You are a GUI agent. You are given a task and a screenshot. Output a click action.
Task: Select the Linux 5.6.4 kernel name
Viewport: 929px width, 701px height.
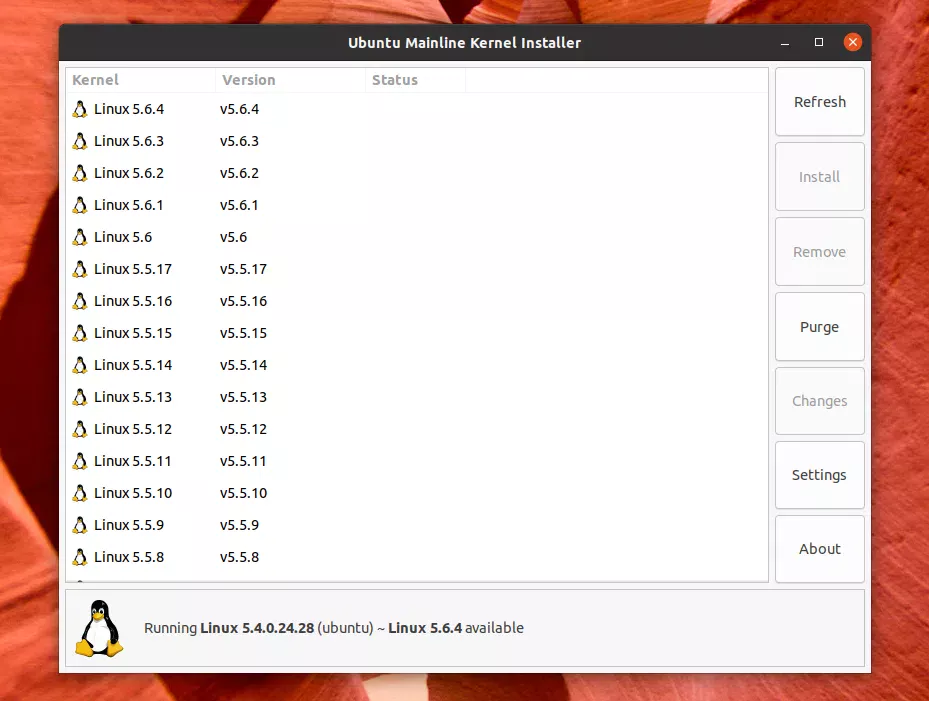click(x=129, y=109)
